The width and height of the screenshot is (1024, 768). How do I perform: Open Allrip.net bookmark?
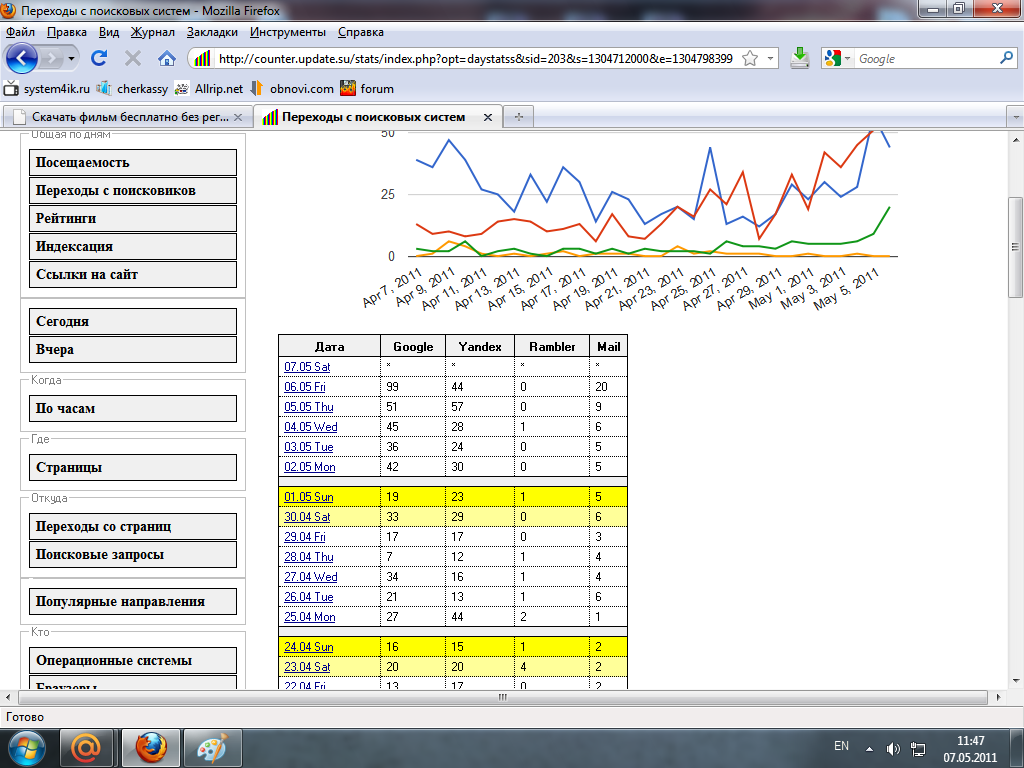(x=209, y=89)
